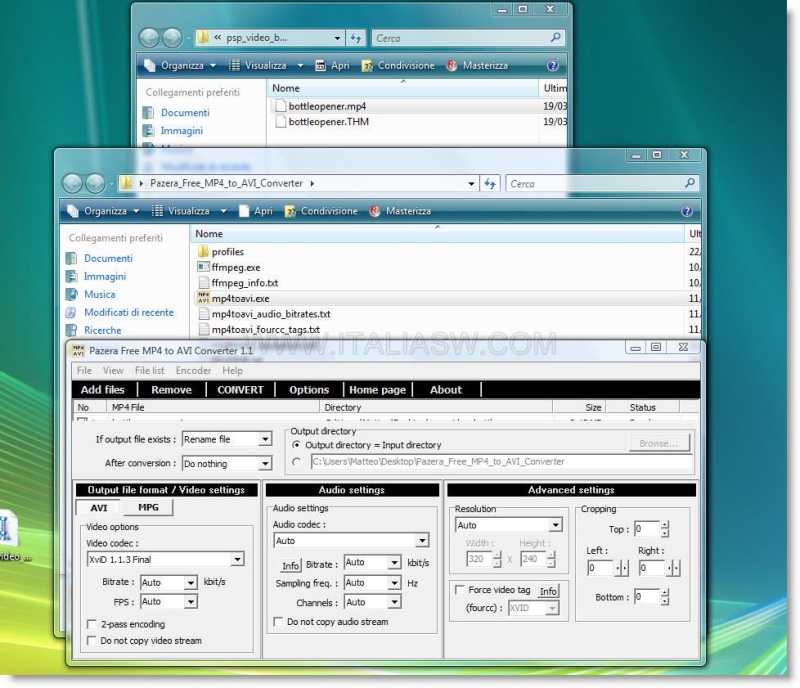This screenshot has width=800, height=688.
Task: Click Masterizza burn icon in Pazera folder window
Action: pos(375,211)
